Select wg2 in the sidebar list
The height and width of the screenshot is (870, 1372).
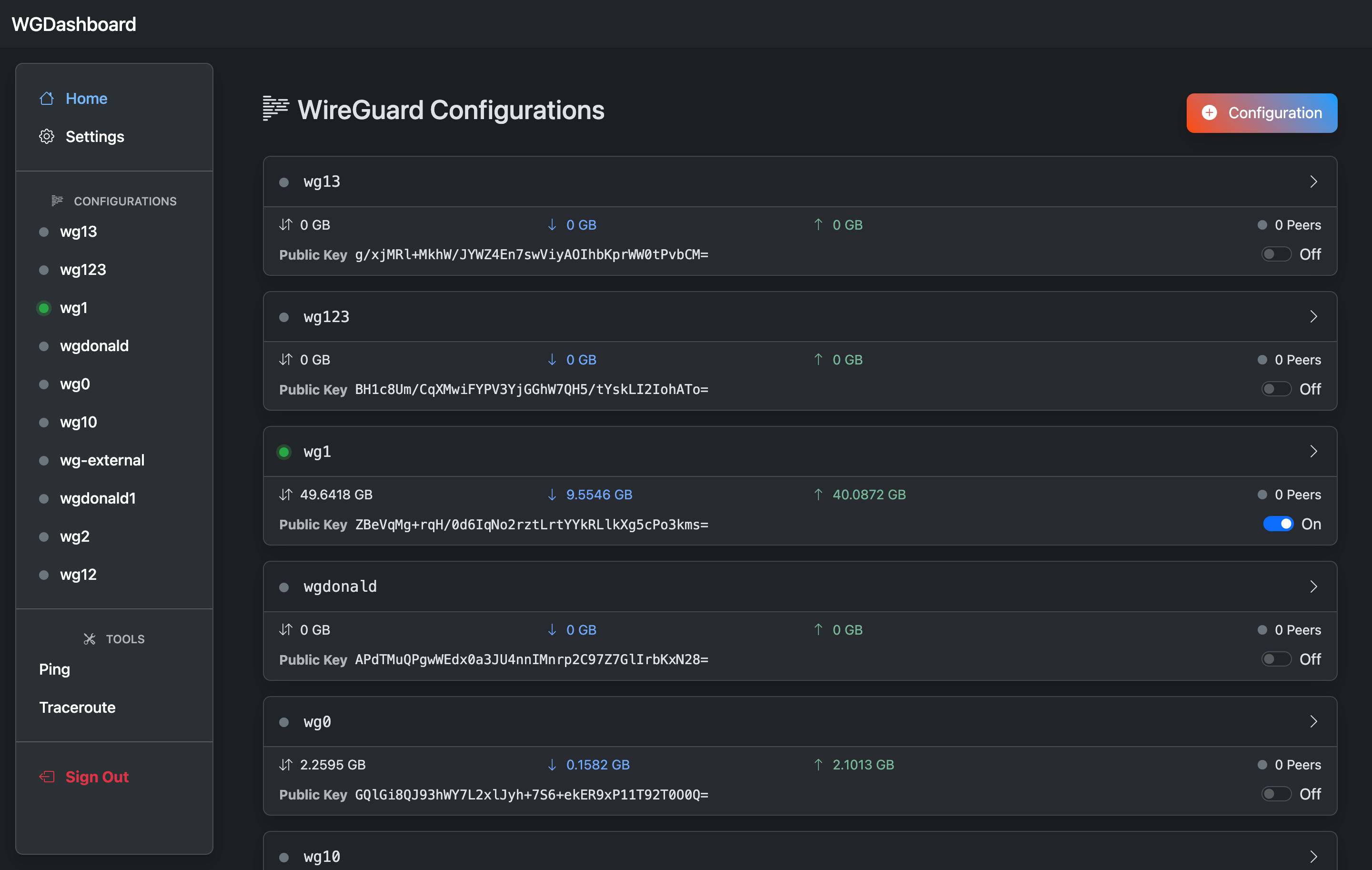tap(114, 536)
